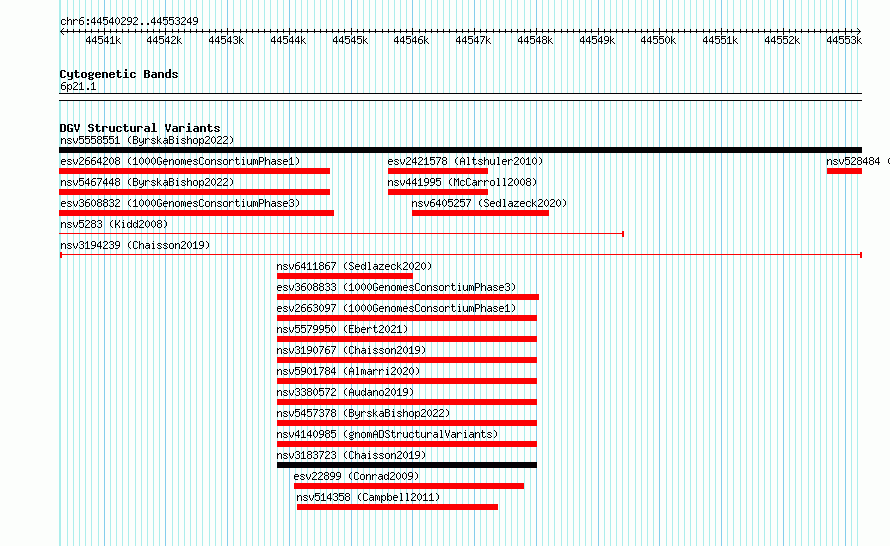Click the red esv2663097 variant bar
This screenshot has width=890, height=546.
click(x=406, y=318)
